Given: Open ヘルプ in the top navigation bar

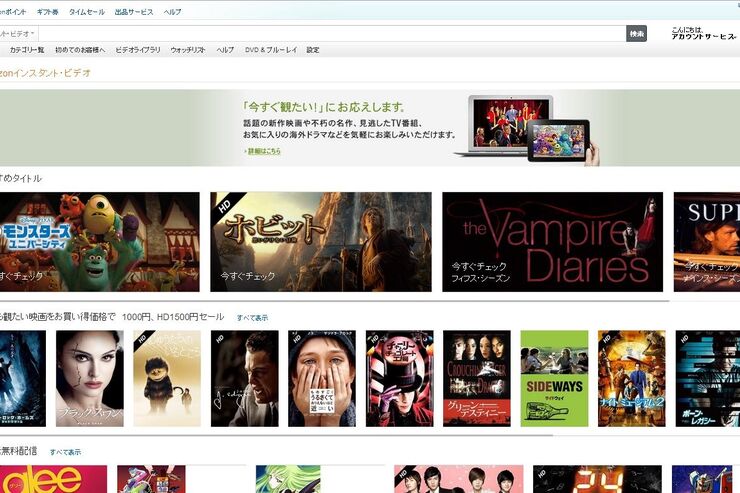Looking at the screenshot, I should coord(172,12).
